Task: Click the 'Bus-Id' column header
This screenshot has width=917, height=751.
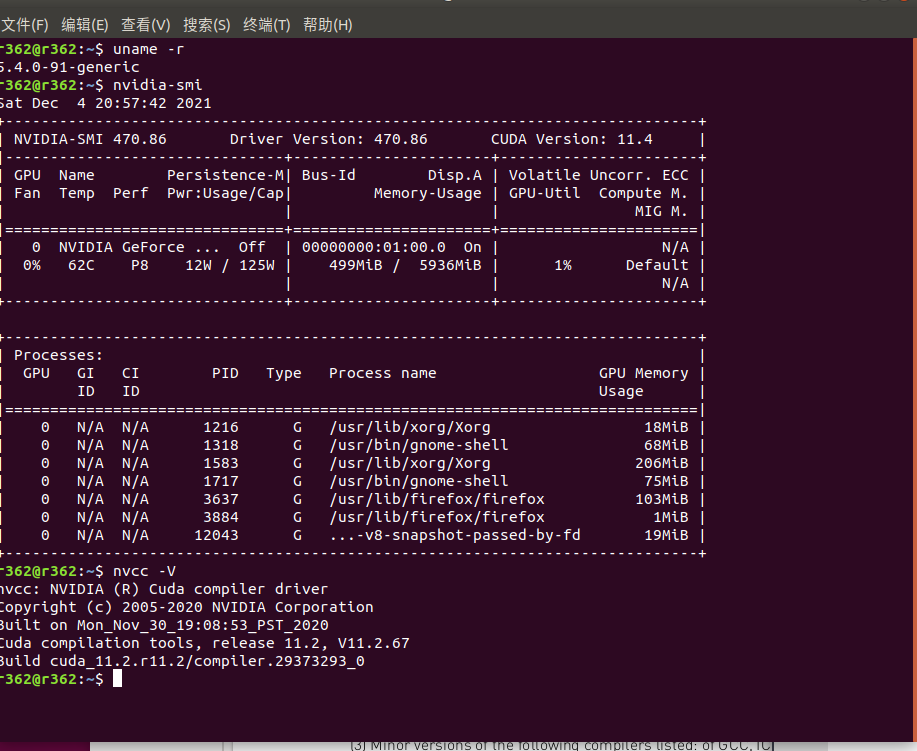Action: tap(329, 175)
